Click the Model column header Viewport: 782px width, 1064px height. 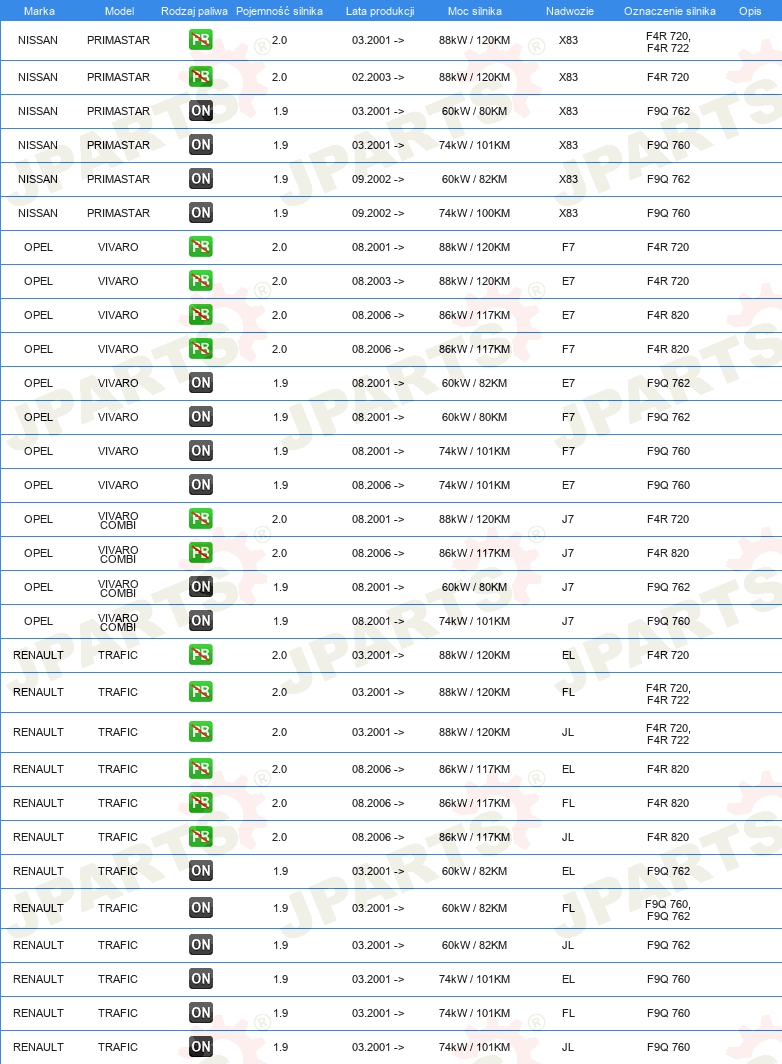coord(119,11)
